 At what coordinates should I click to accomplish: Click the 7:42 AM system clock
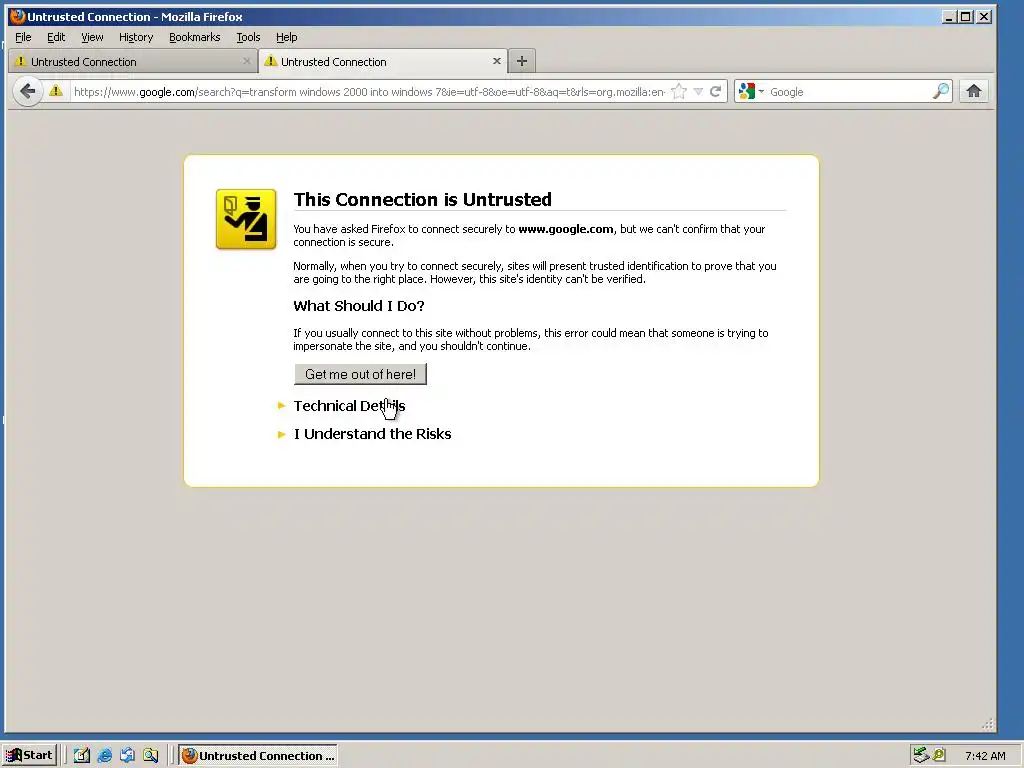[x=985, y=756]
